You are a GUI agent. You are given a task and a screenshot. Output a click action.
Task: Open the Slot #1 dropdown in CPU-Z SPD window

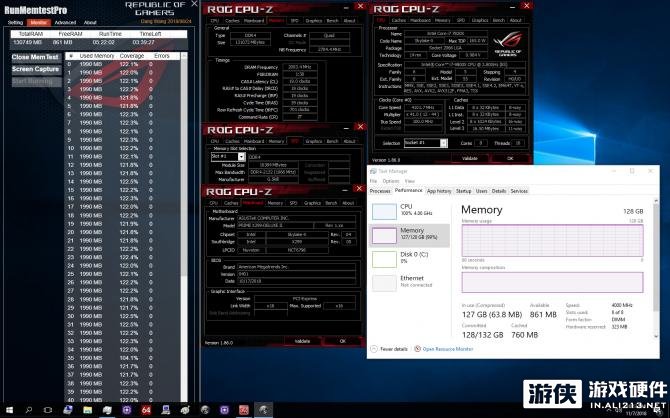tap(241, 157)
